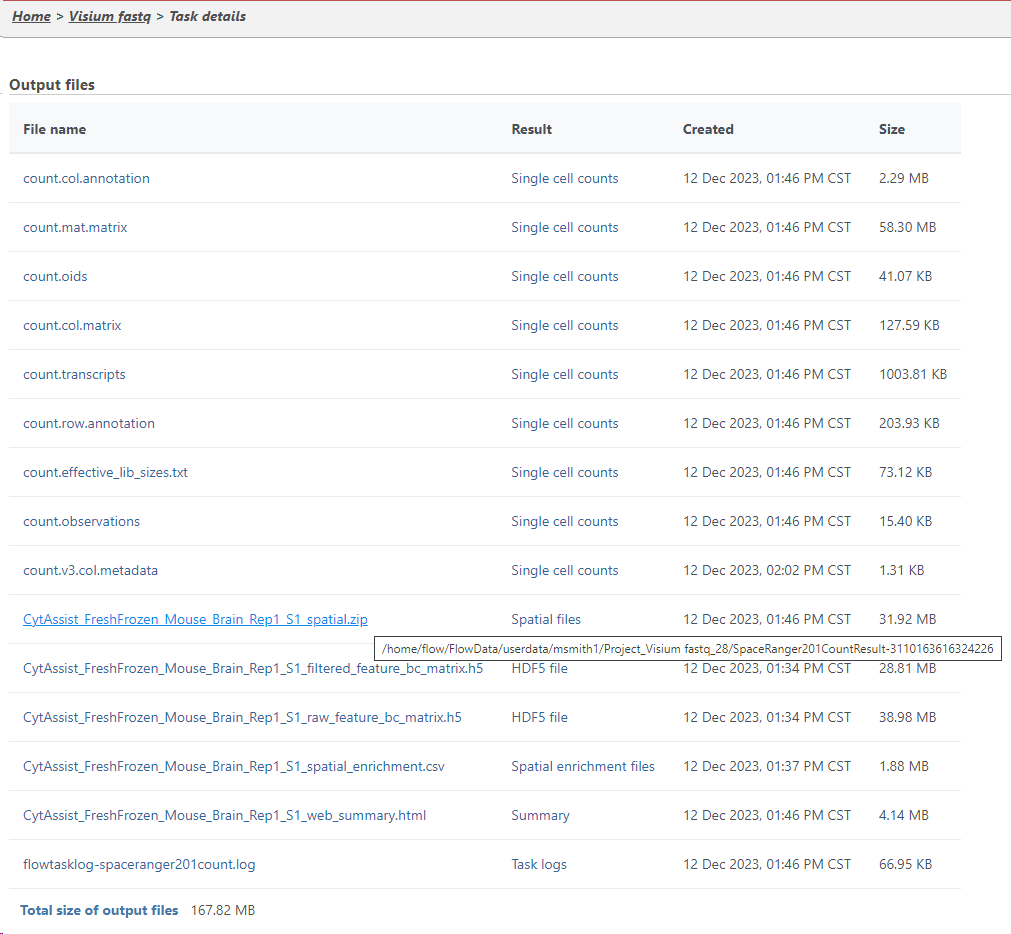The width and height of the screenshot is (1011, 934).
Task: Click Single cell counts result for count.col.annotation
Action: tap(564, 178)
